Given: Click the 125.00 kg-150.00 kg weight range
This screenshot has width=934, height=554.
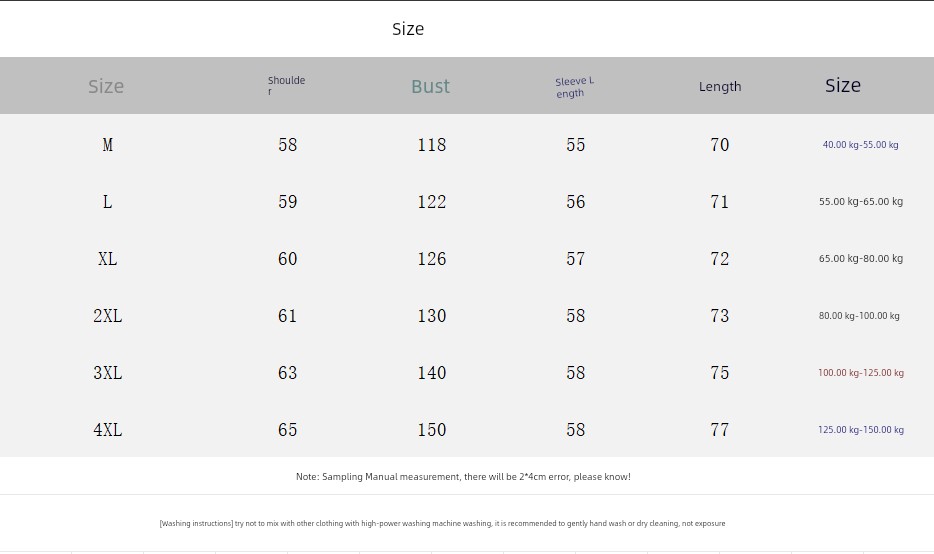Looking at the screenshot, I should pyautogui.click(x=861, y=429).
